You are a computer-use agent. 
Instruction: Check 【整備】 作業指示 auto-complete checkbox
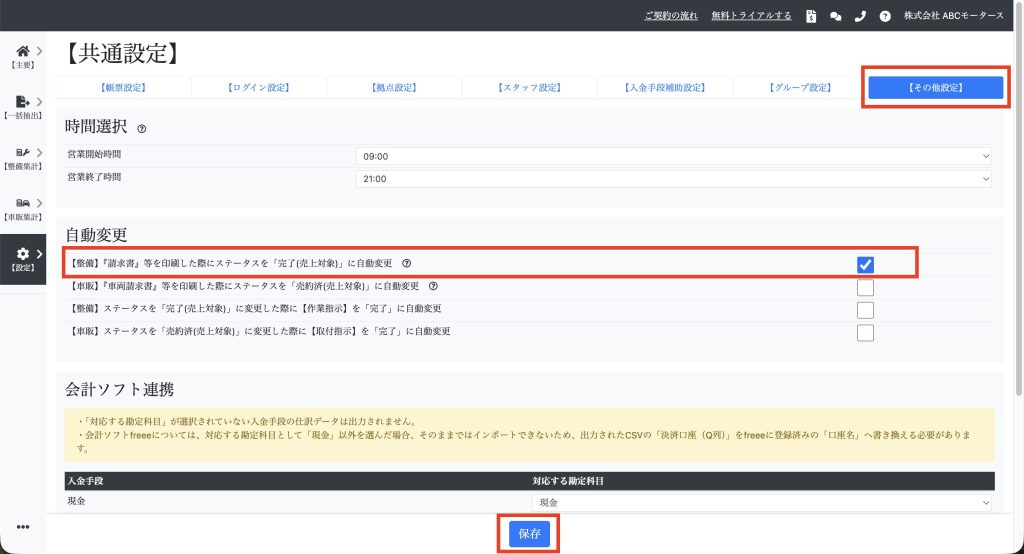[x=865, y=309]
